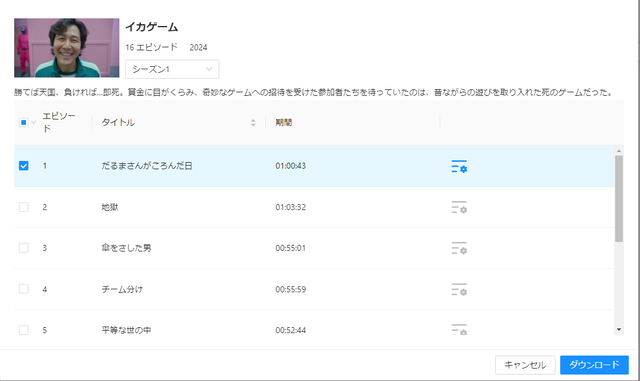Open advanced settings icon for episode 1

click(x=459, y=166)
